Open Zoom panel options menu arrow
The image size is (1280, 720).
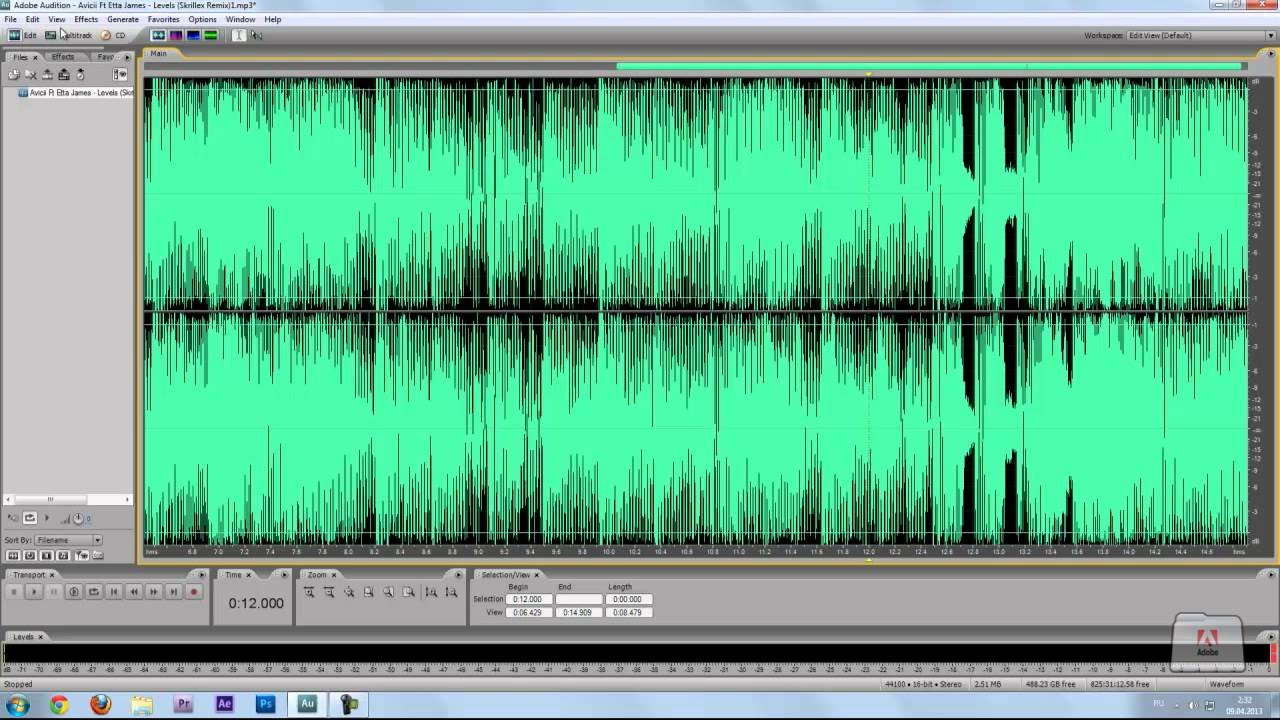pyautogui.click(x=458, y=575)
